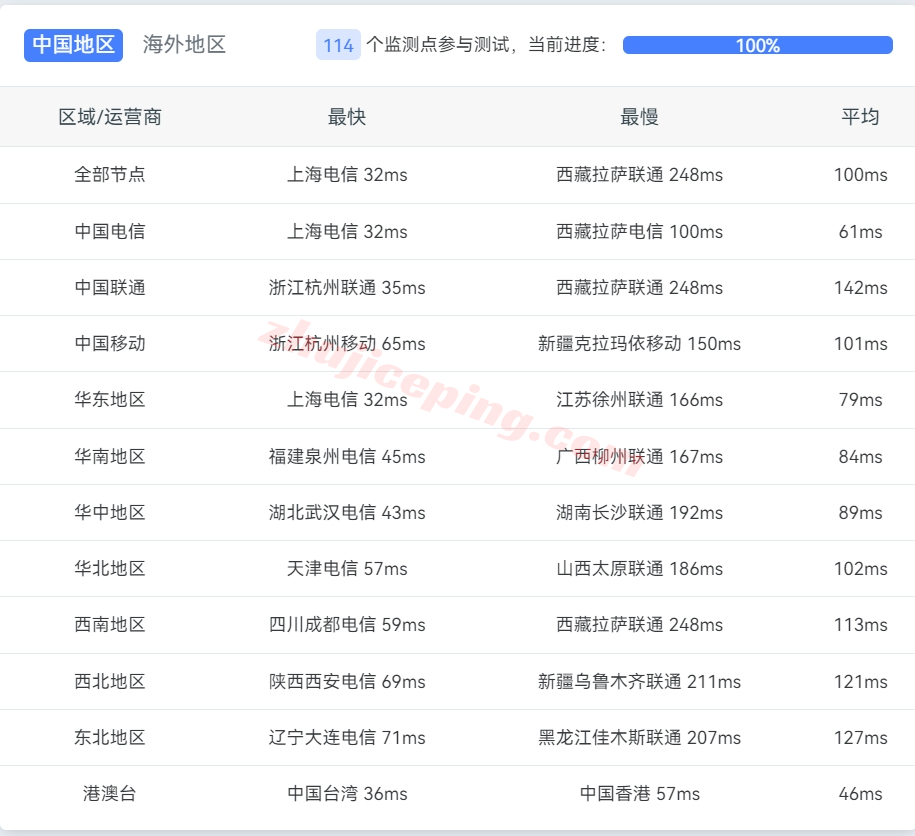915x836 pixels.
Task: Select the 华中地区 row label
Action: click(x=110, y=513)
